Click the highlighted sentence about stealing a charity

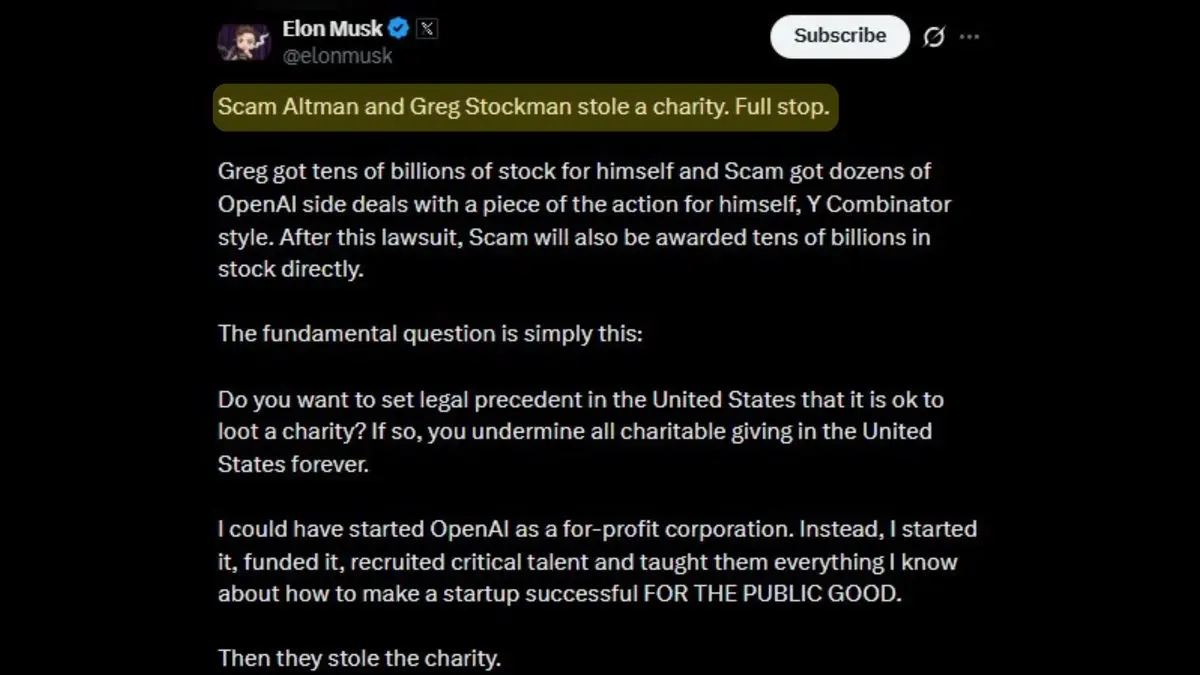[x=525, y=107]
